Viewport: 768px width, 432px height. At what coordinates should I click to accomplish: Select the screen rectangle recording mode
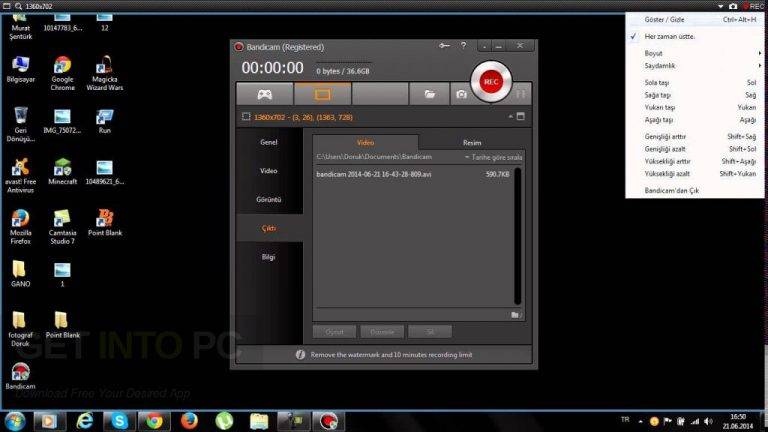(x=322, y=94)
